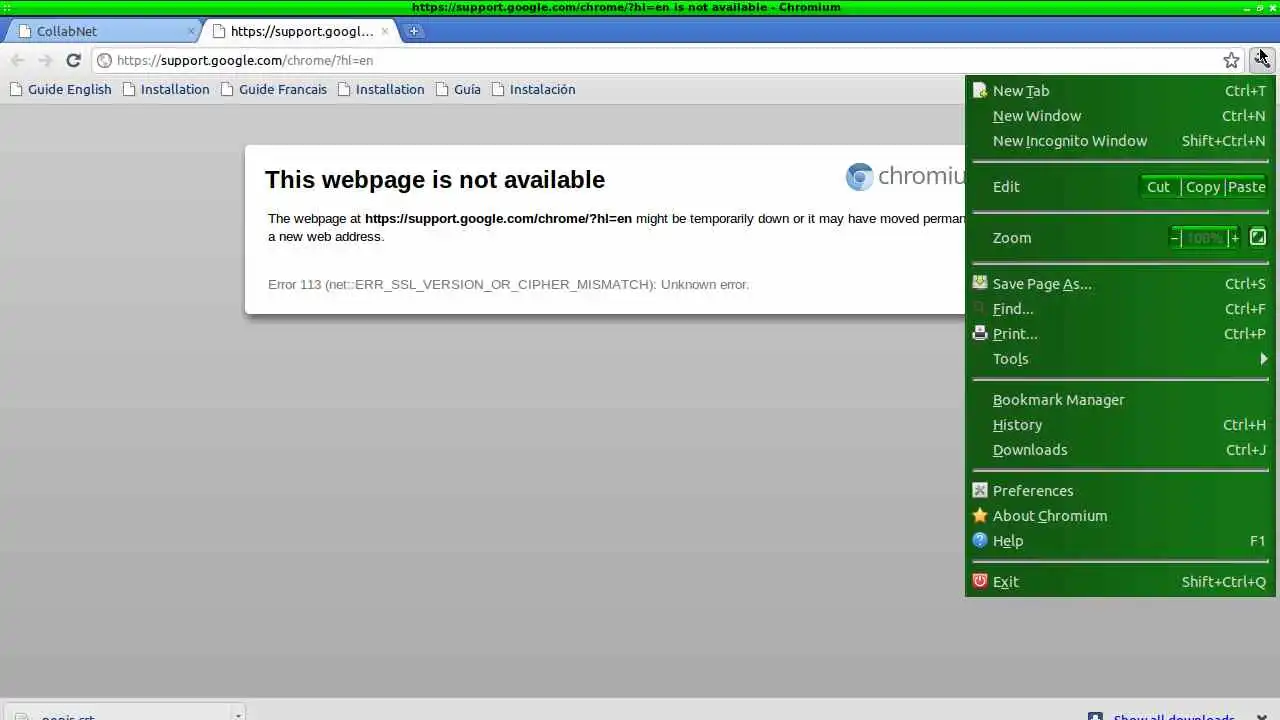Screen dimensions: 1280x720
Task: Click the Cut button in Edit row
Action: click(1158, 187)
